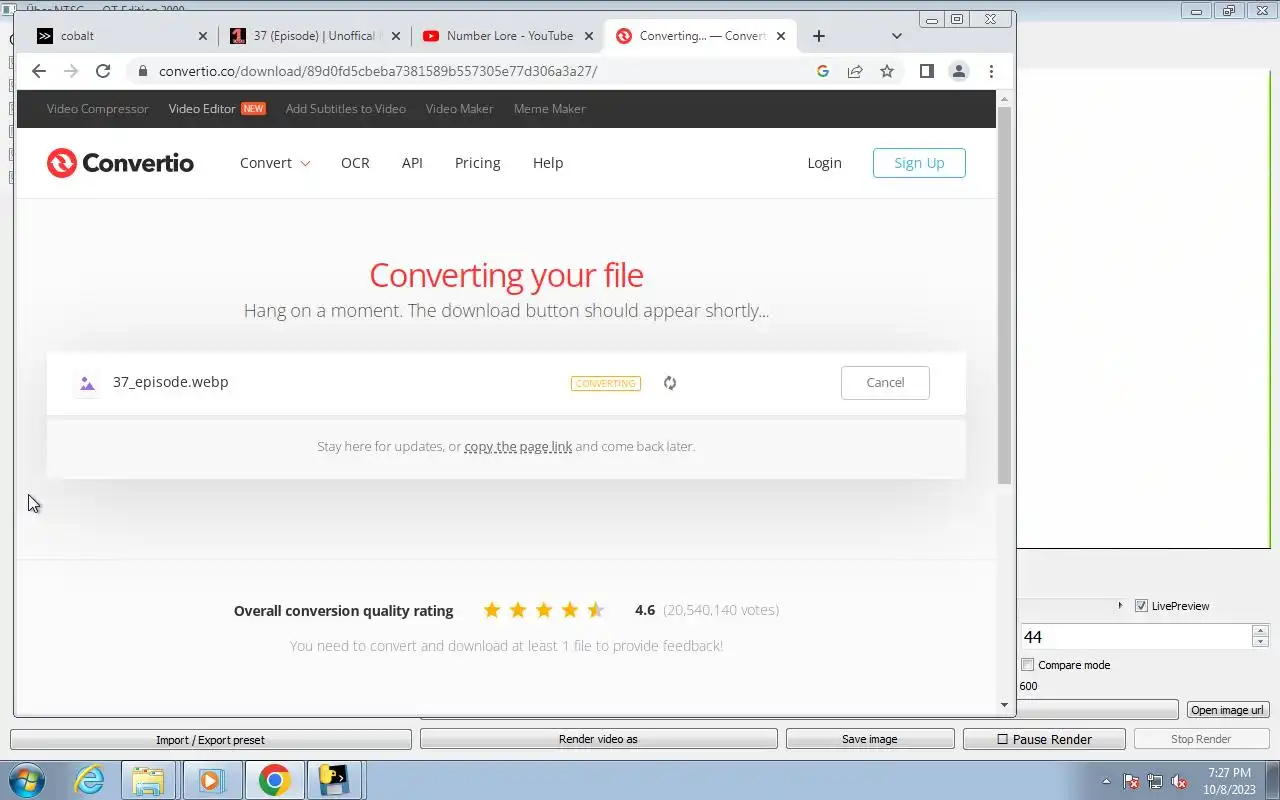The height and width of the screenshot is (800, 1280).
Task: Click network tray icon
Action: tap(1155, 782)
